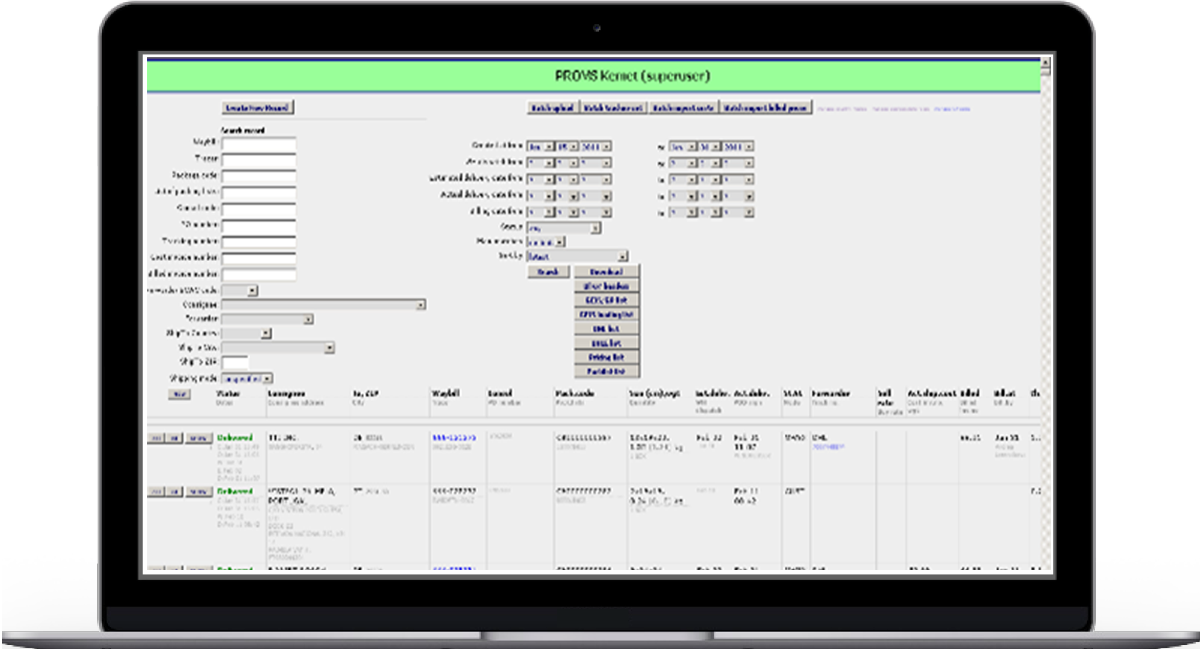Focus the Package code input field
The width and height of the screenshot is (1200, 649).
click(x=259, y=176)
